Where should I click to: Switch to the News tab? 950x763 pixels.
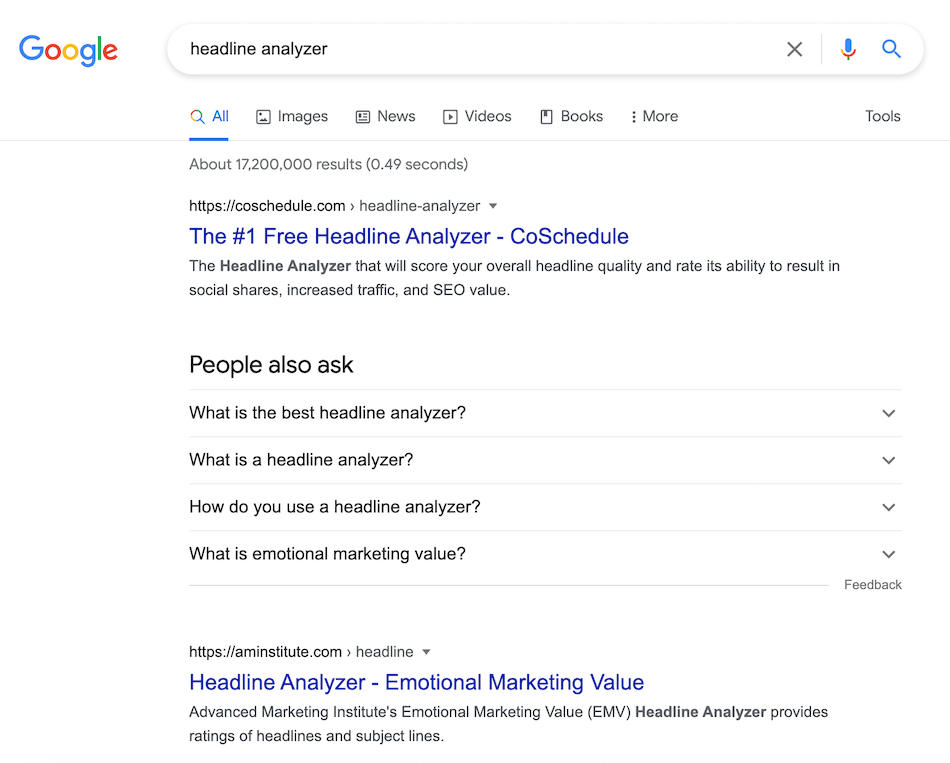coord(385,116)
